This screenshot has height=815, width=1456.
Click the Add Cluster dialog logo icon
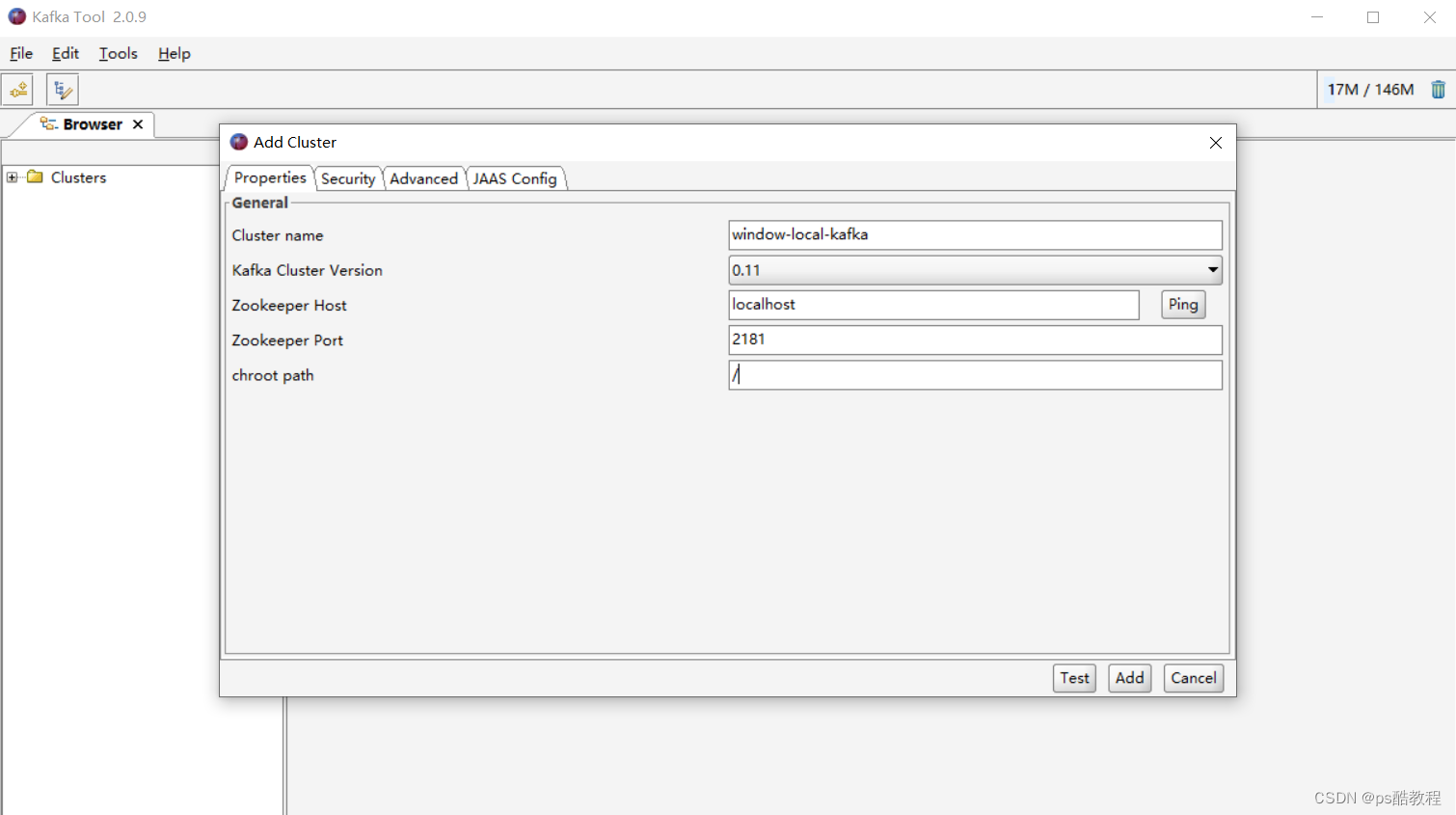[239, 142]
